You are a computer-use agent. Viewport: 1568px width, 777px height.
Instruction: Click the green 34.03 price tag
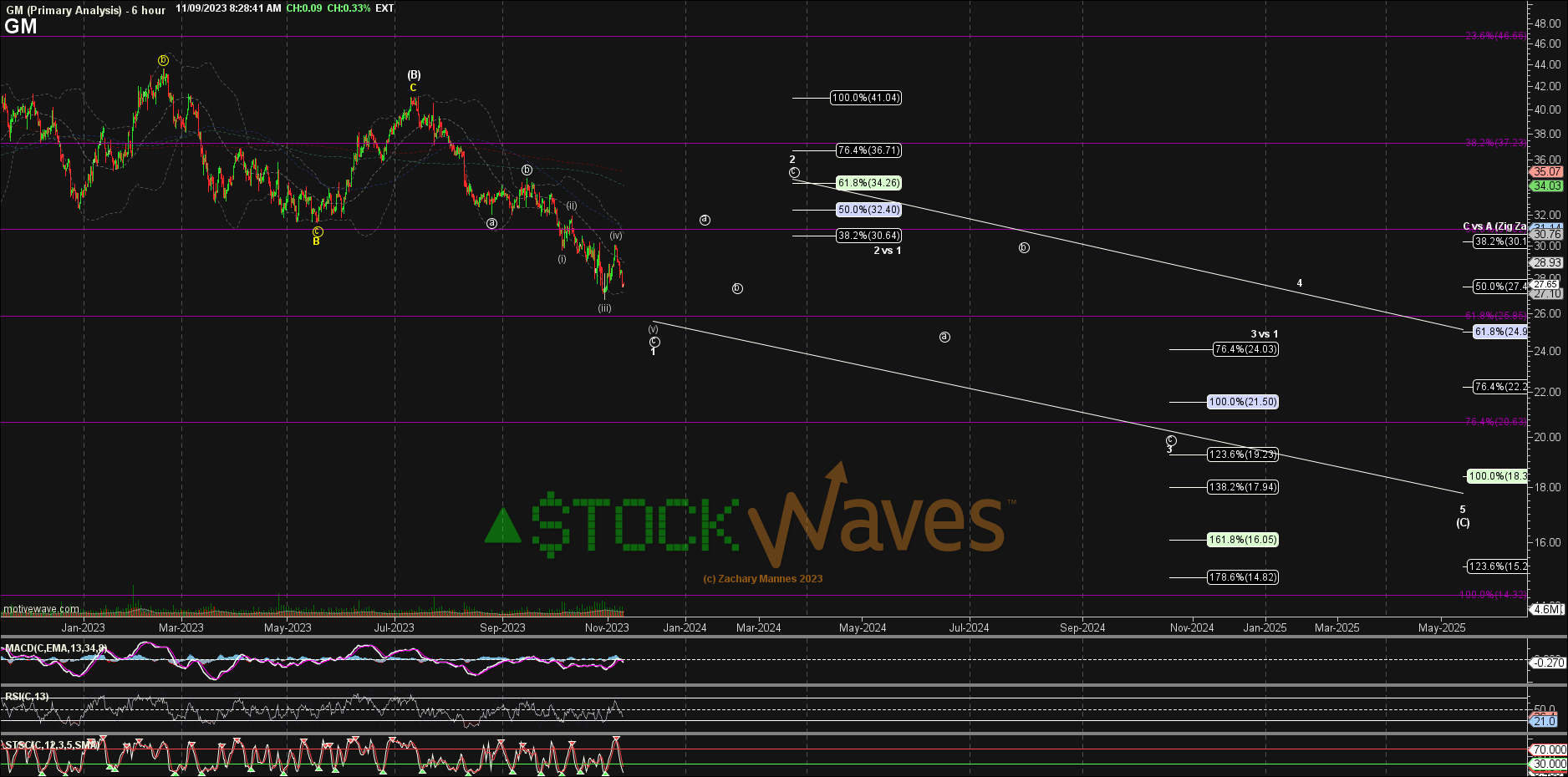pyautogui.click(x=1547, y=186)
